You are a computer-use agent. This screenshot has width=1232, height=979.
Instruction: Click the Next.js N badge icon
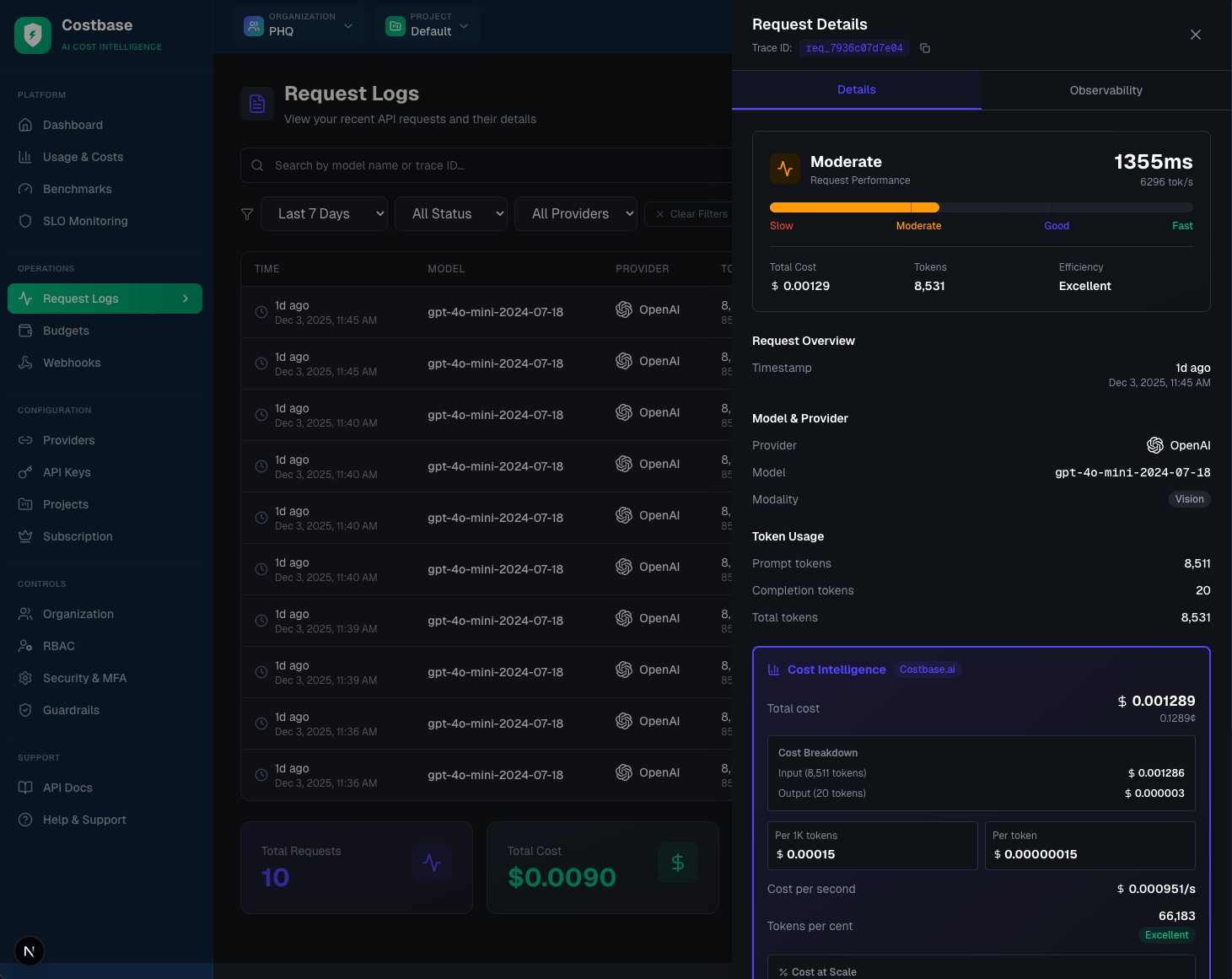[x=30, y=951]
